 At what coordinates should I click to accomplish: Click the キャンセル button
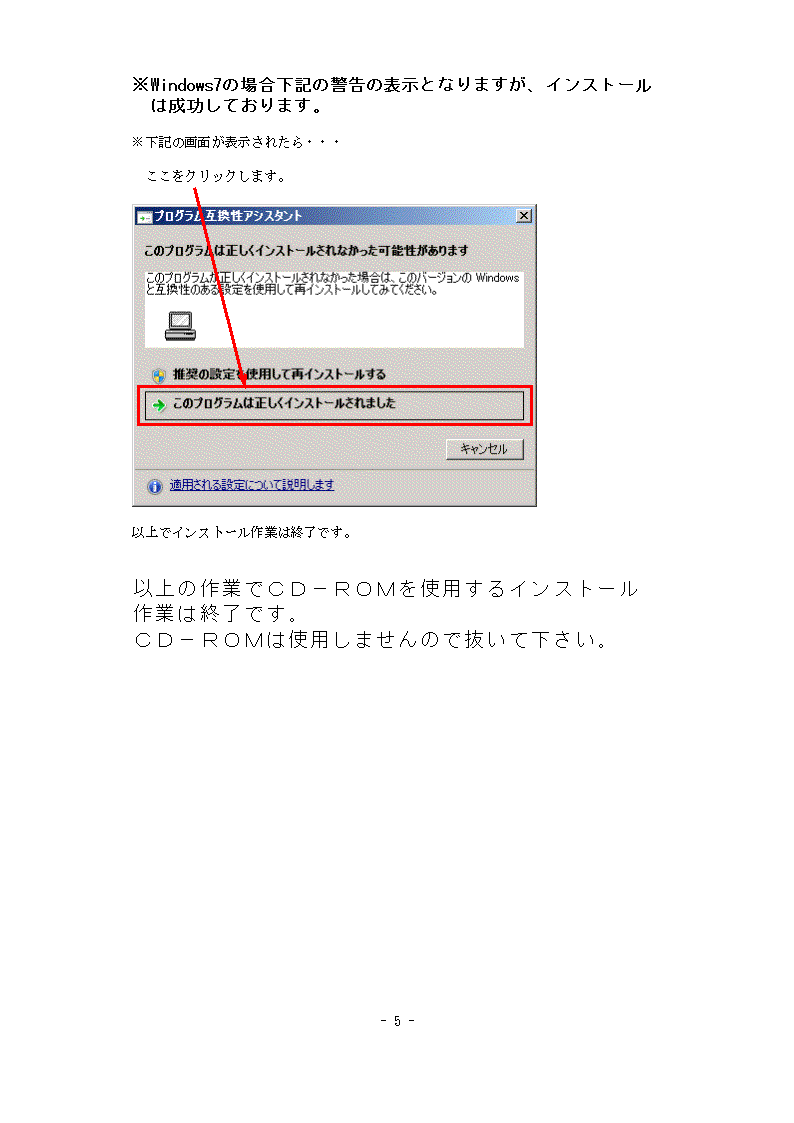coord(485,449)
